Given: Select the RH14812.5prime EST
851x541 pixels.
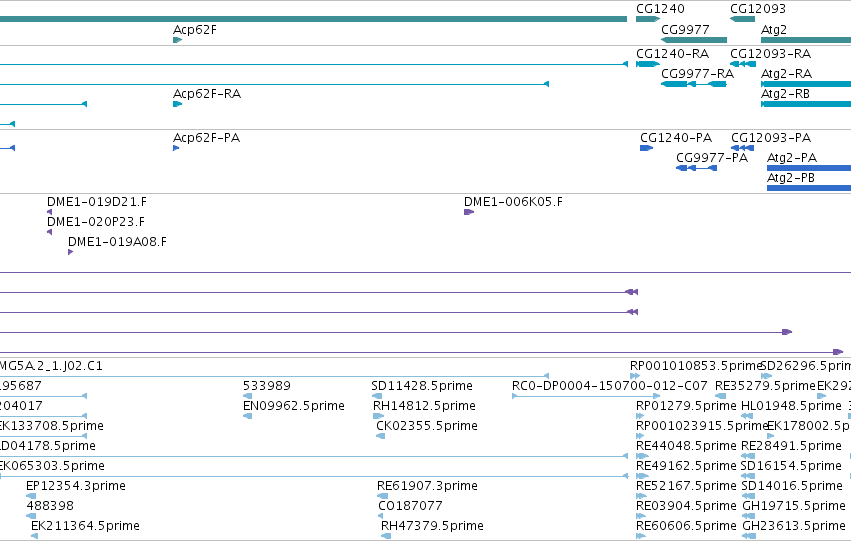Looking at the screenshot, I should 378,416.
